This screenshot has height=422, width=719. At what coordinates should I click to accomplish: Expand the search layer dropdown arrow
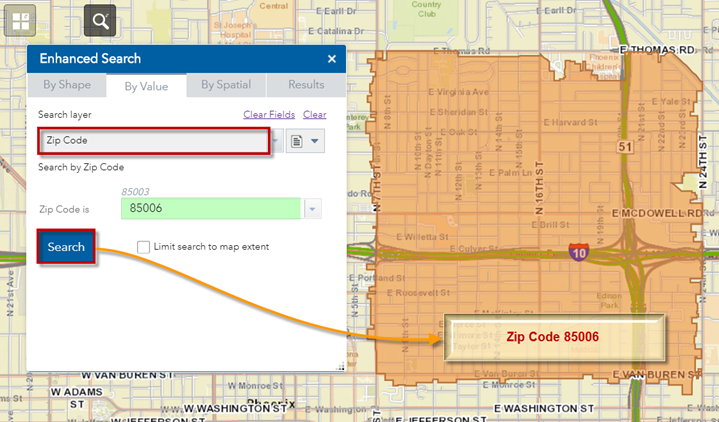click(275, 141)
